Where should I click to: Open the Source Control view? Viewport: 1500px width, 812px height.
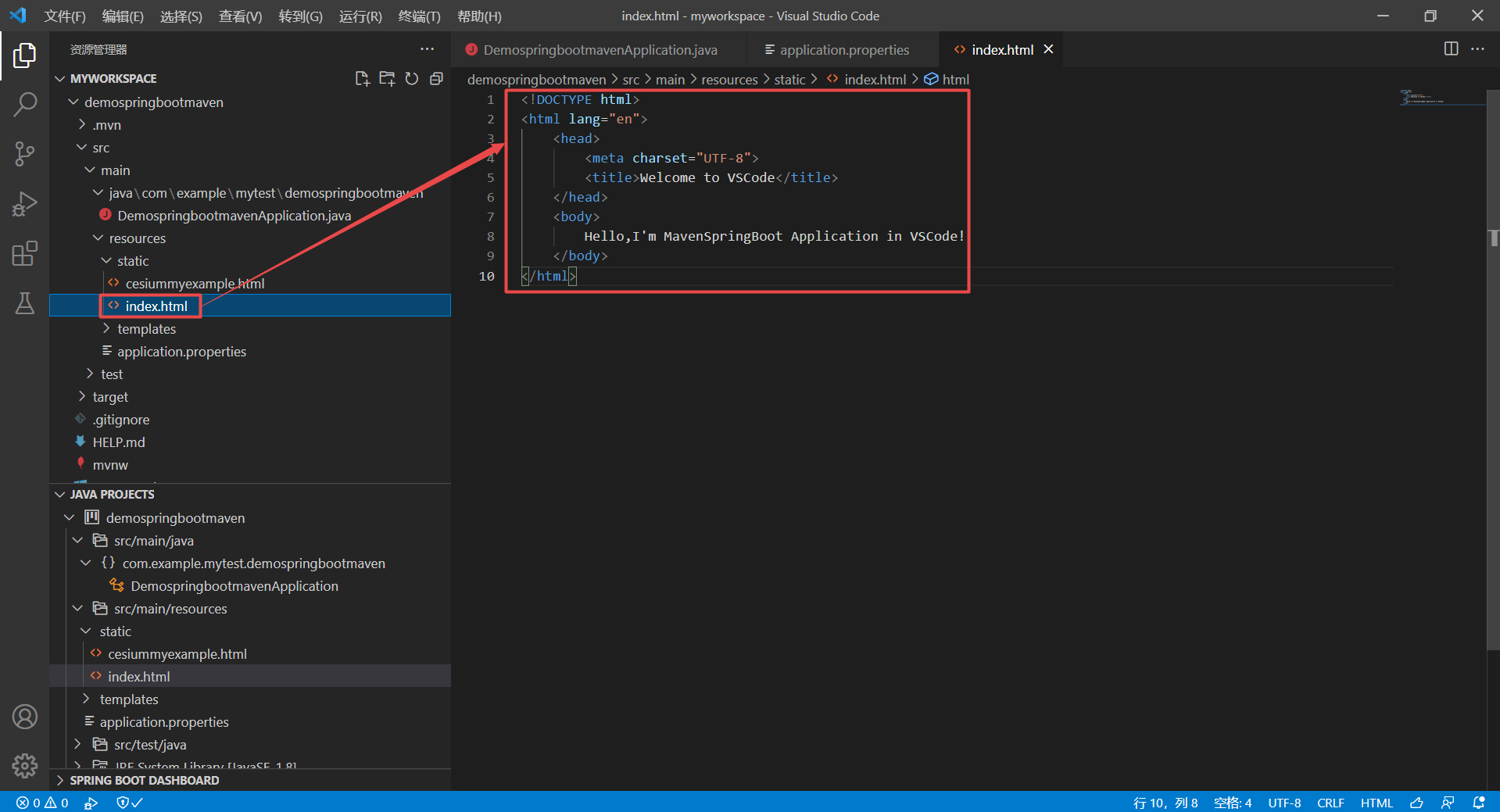click(x=24, y=154)
